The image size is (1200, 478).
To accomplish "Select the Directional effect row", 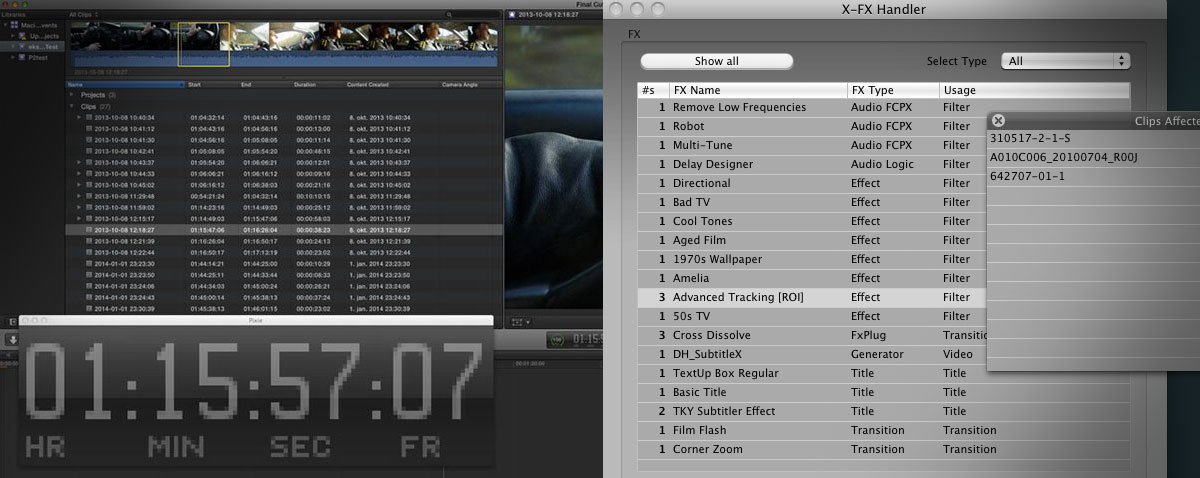I will coord(884,183).
